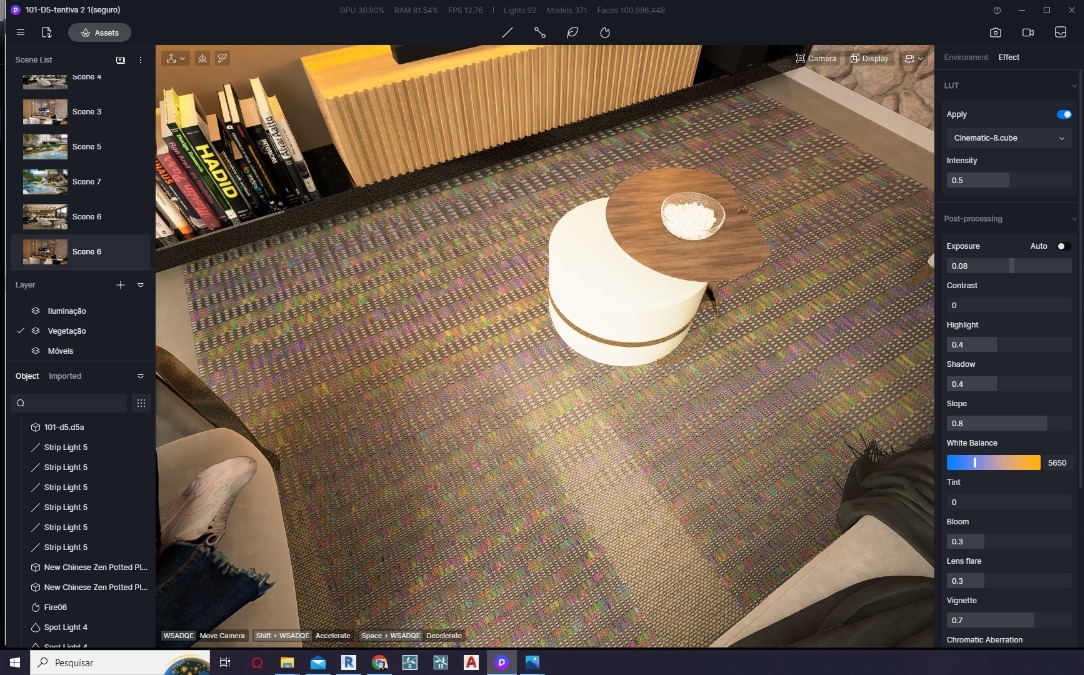Open the Assets library
The height and width of the screenshot is (675, 1084).
(x=99, y=32)
